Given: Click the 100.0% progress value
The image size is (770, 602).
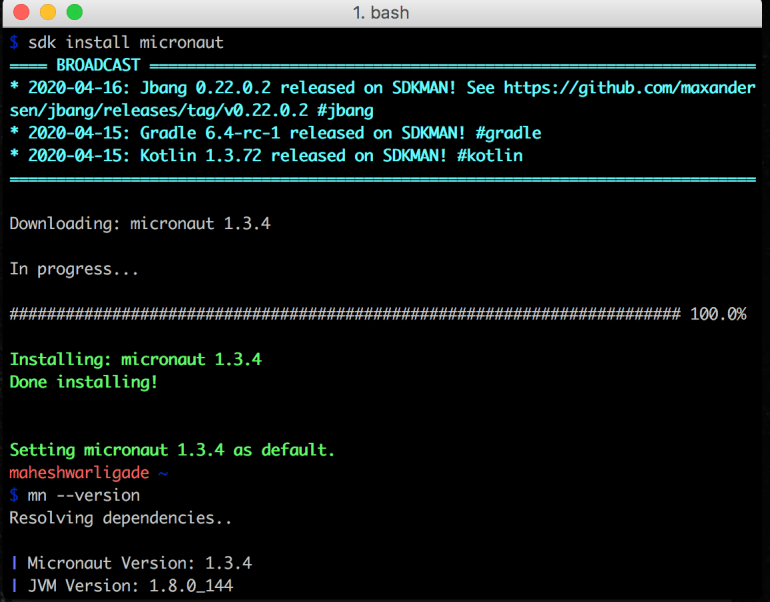Looking at the screenshot, I should click(718, 314).
